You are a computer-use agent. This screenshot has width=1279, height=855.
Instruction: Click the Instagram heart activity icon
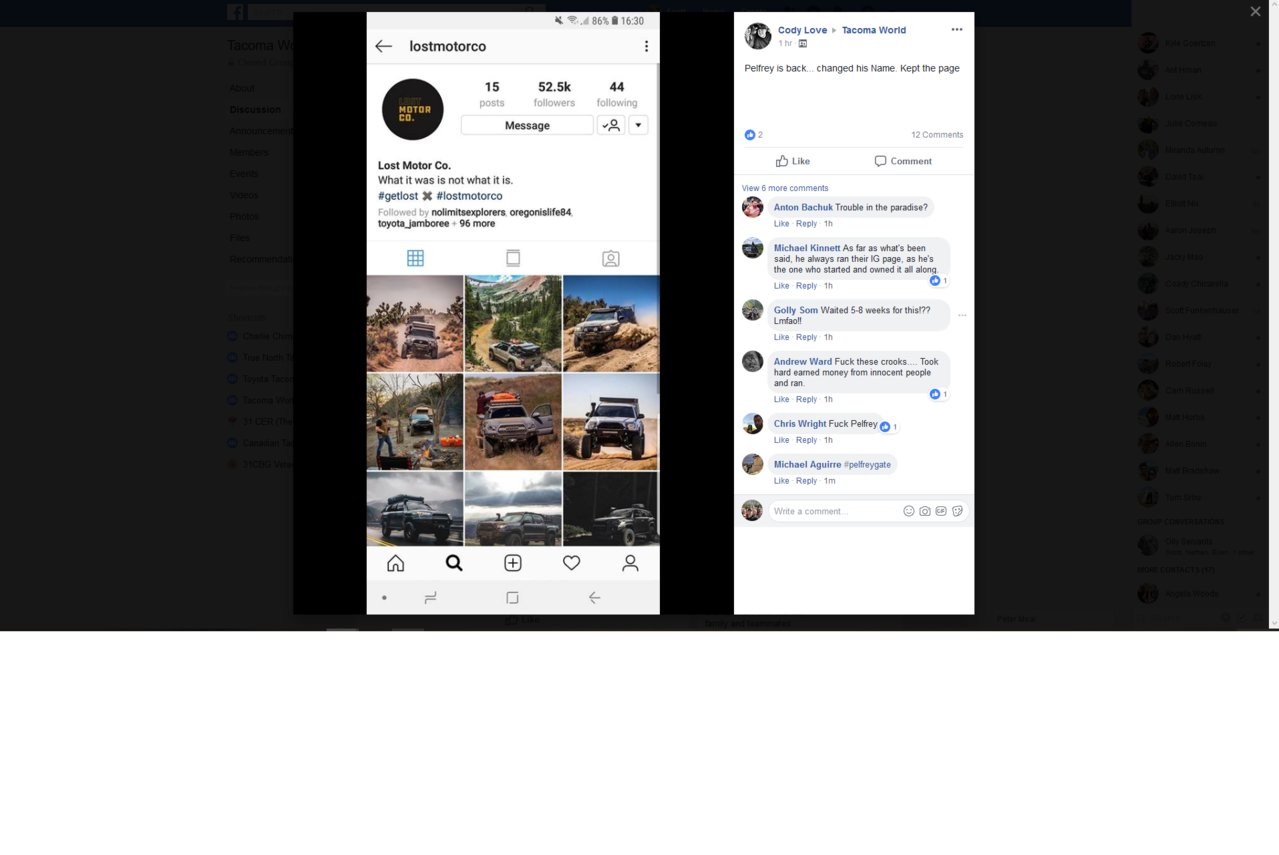(571, 563)
